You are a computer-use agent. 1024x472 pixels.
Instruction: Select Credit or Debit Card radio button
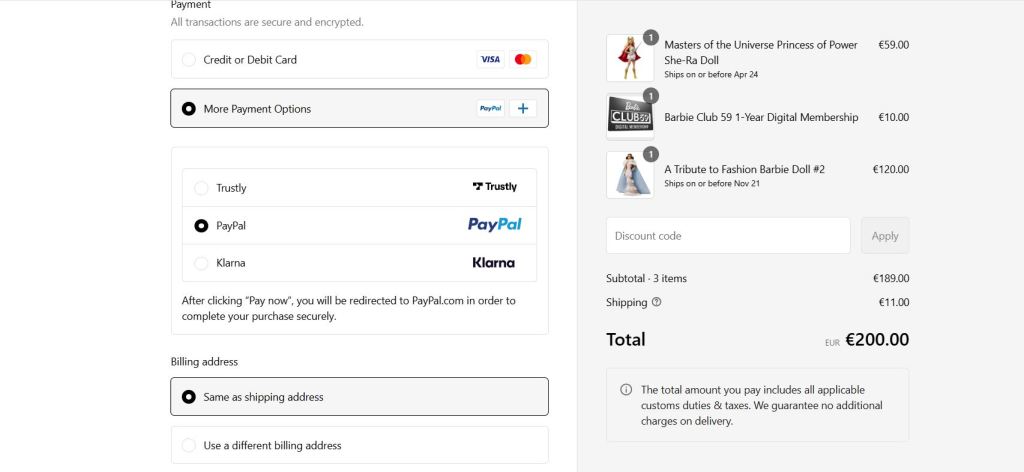(x=189, y=60)
